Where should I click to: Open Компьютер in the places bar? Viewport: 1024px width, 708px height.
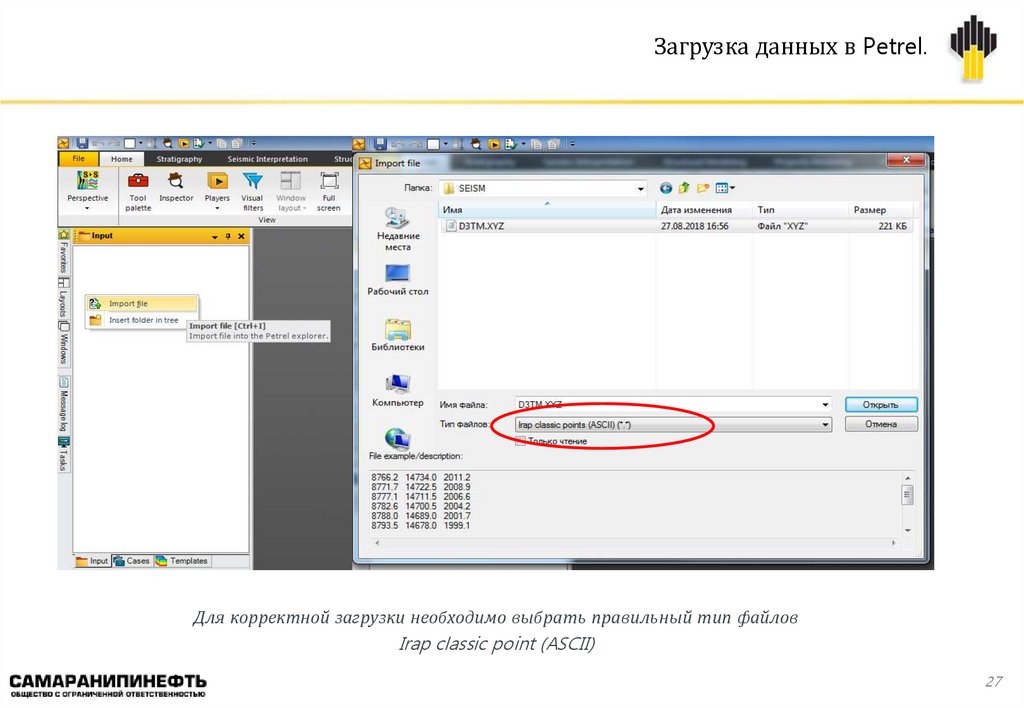[x=398, y=391]
